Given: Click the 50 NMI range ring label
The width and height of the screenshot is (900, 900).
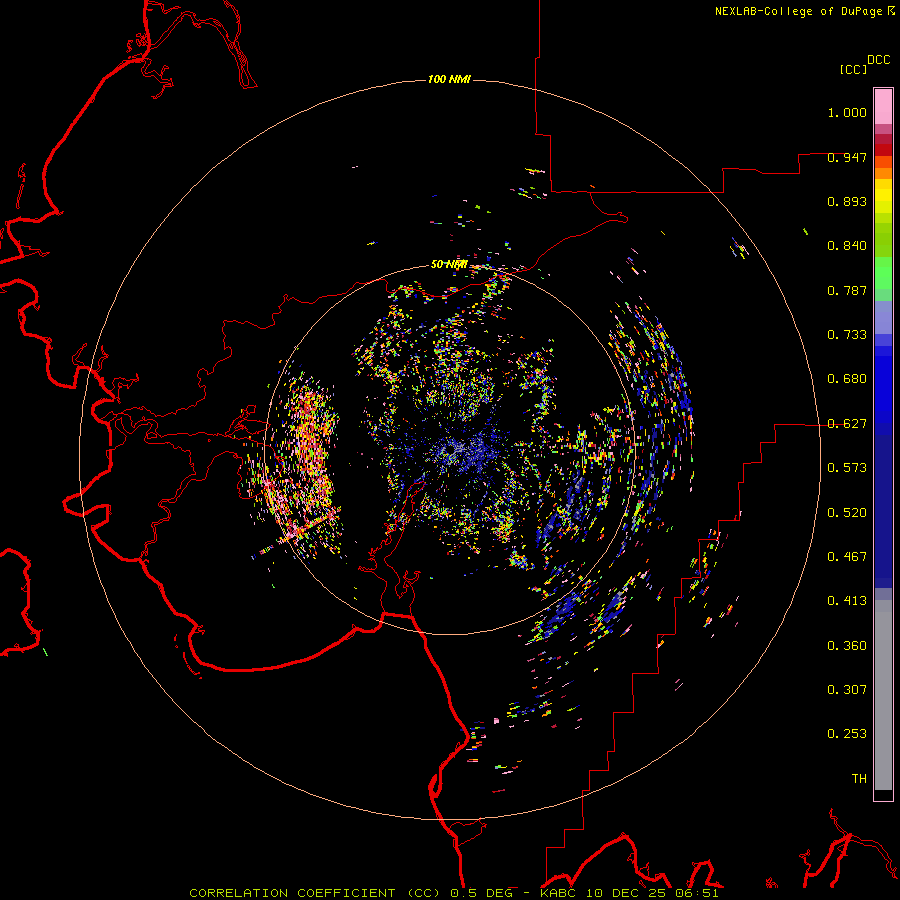Looking at the screenshot, I should (449, 264).
